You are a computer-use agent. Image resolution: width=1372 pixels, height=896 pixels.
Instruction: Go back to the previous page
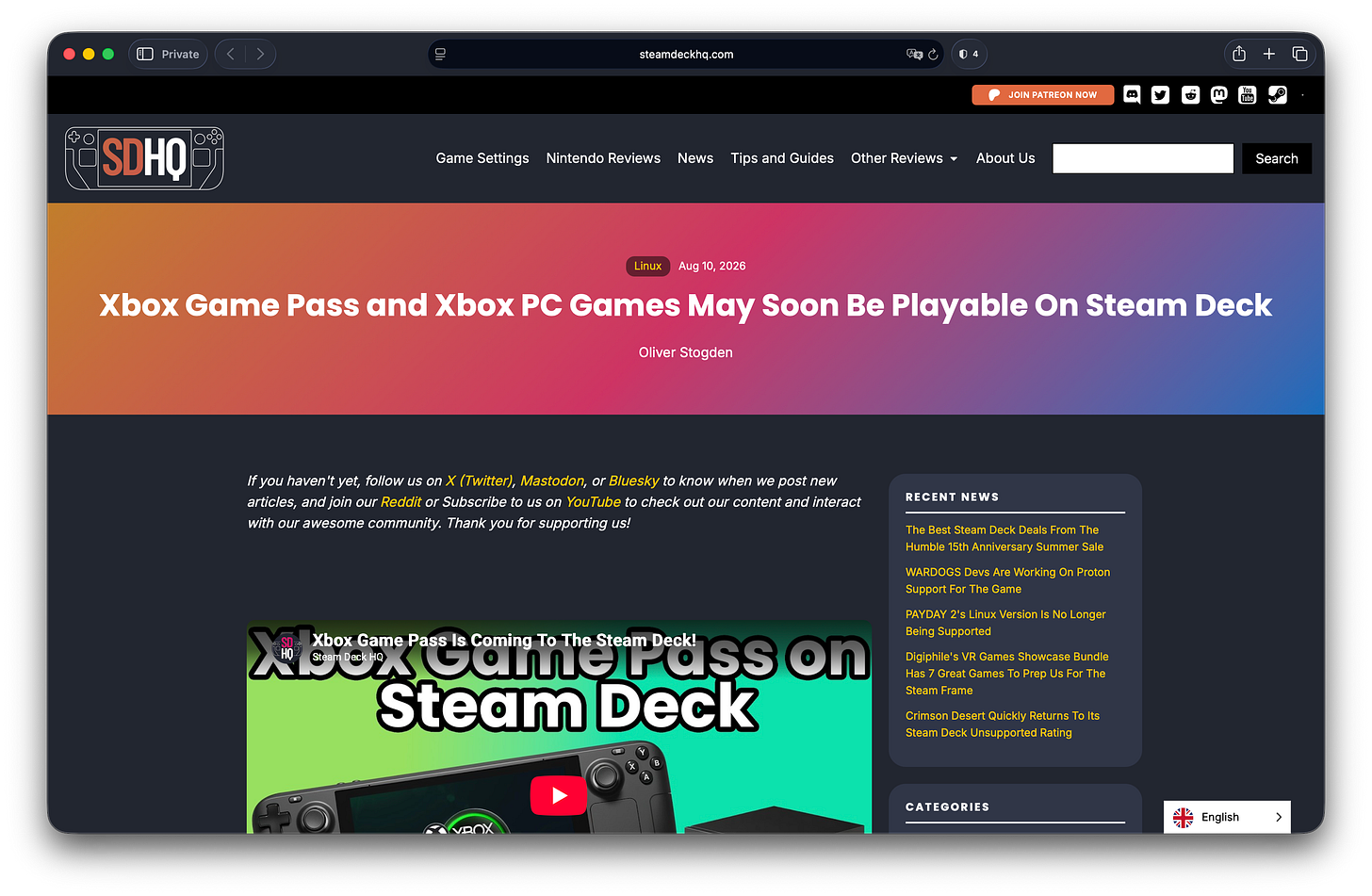(230, 54)
